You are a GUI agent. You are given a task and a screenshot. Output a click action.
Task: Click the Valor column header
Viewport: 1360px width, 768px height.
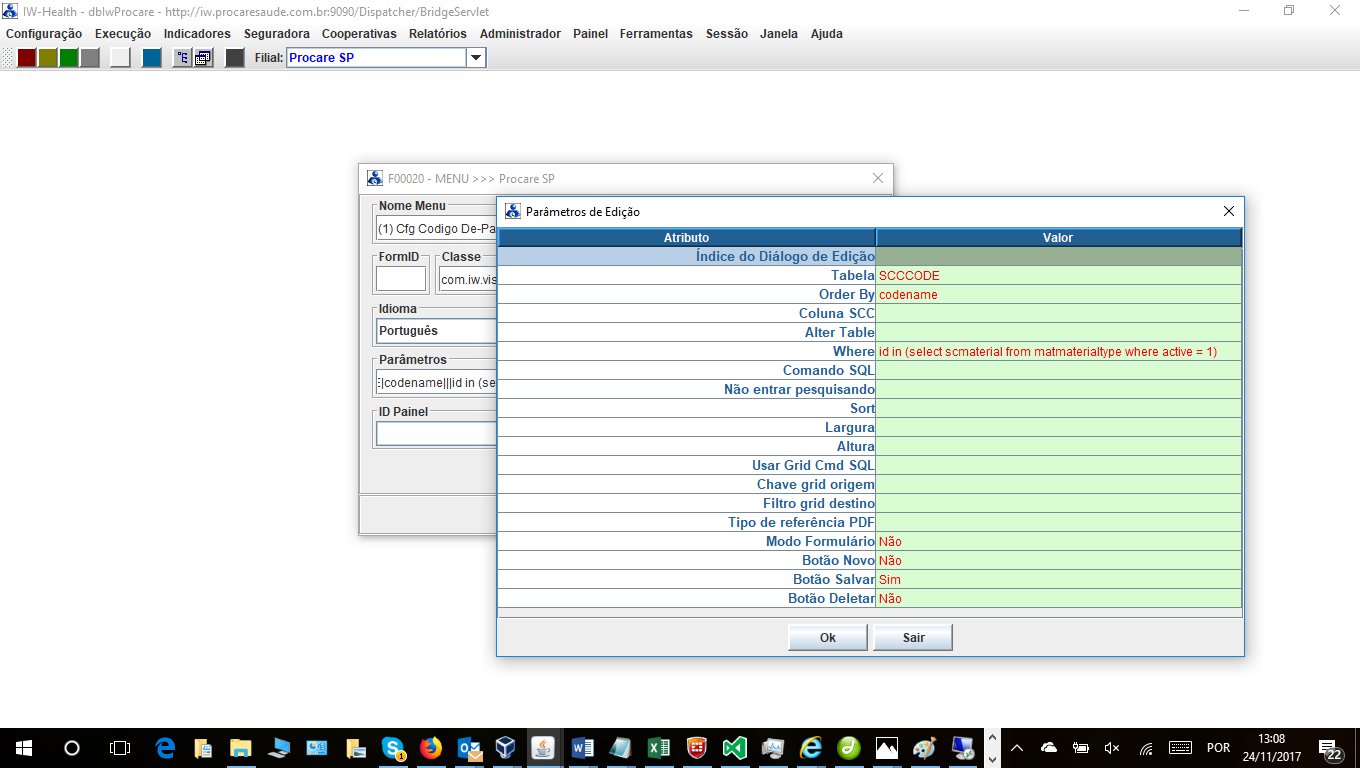click(x=1059, y=238)
